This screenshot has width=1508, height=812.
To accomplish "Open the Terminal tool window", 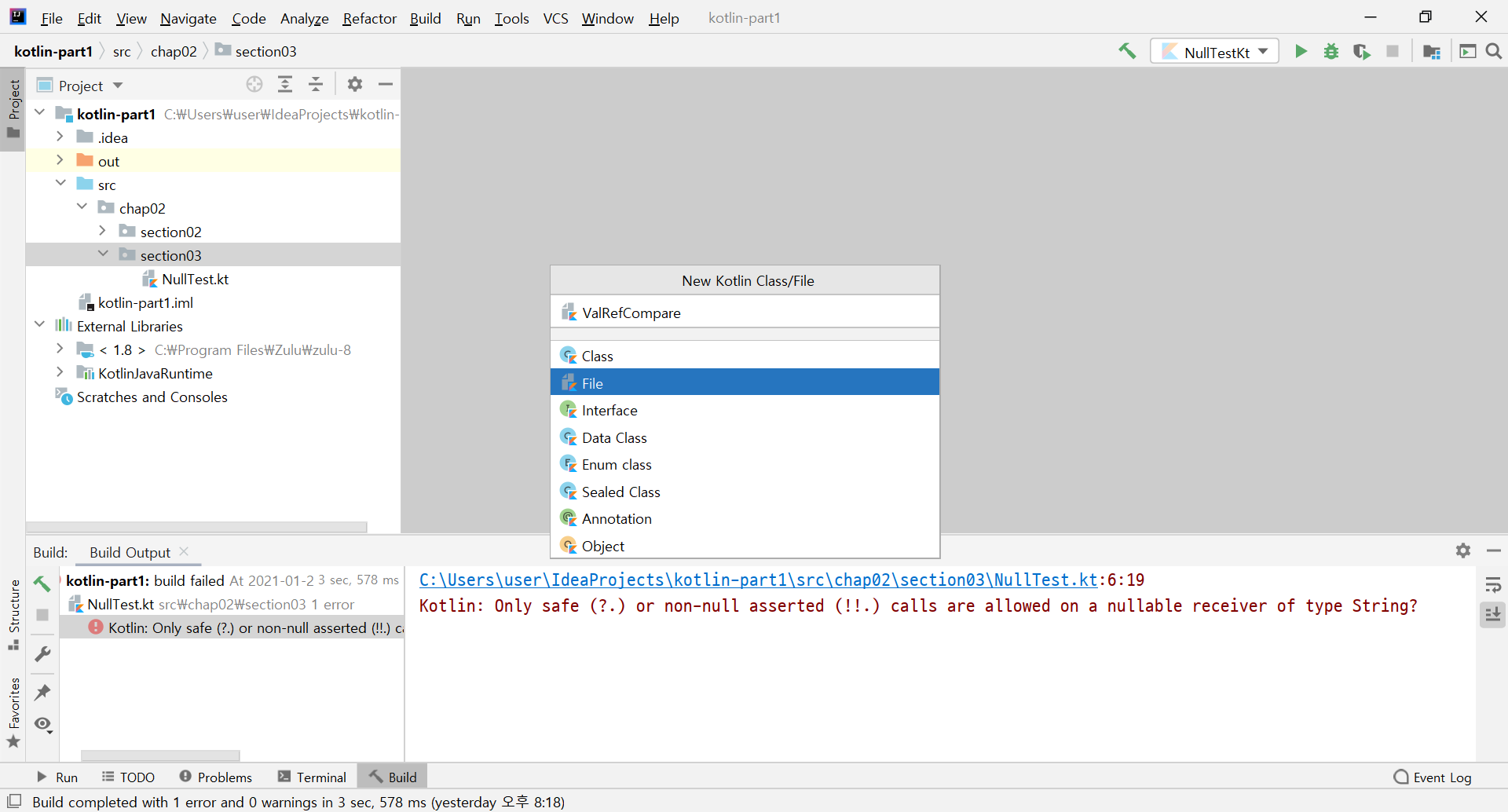I will (x=312, y=777).
